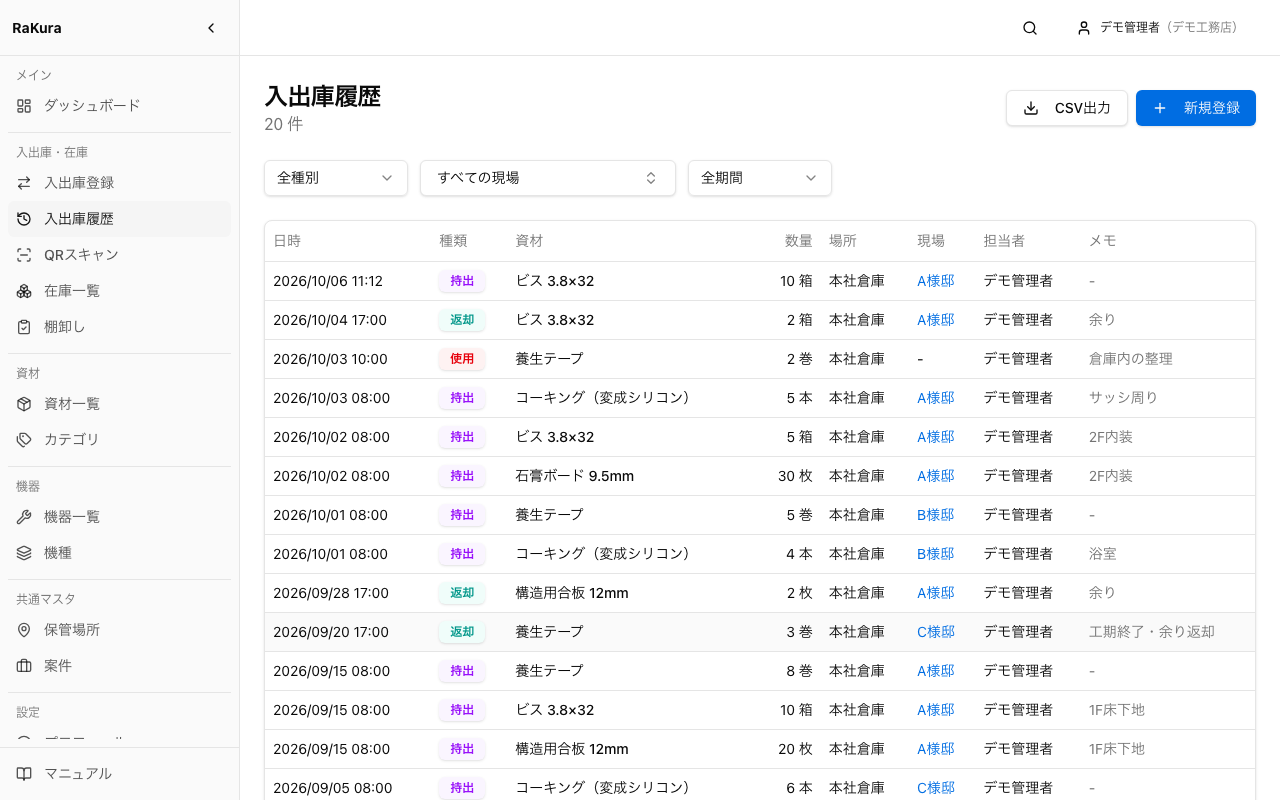Click the 入出庫登録 arrows icon
The image size is (1280, 800).
point(24,183)
